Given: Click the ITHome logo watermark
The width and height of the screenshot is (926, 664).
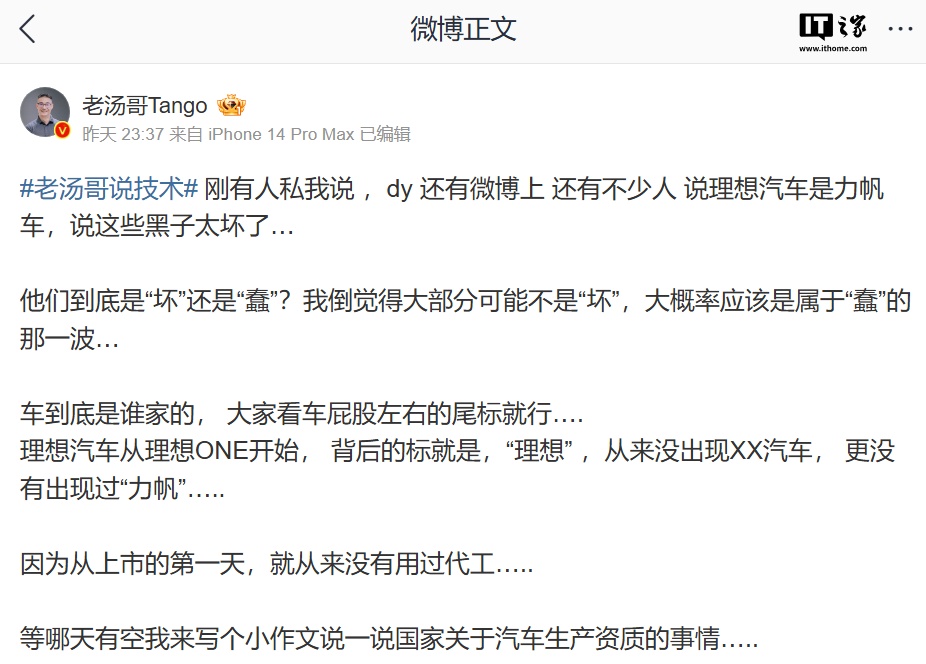Looking at the screenshot, I should [x=833, y=33].
